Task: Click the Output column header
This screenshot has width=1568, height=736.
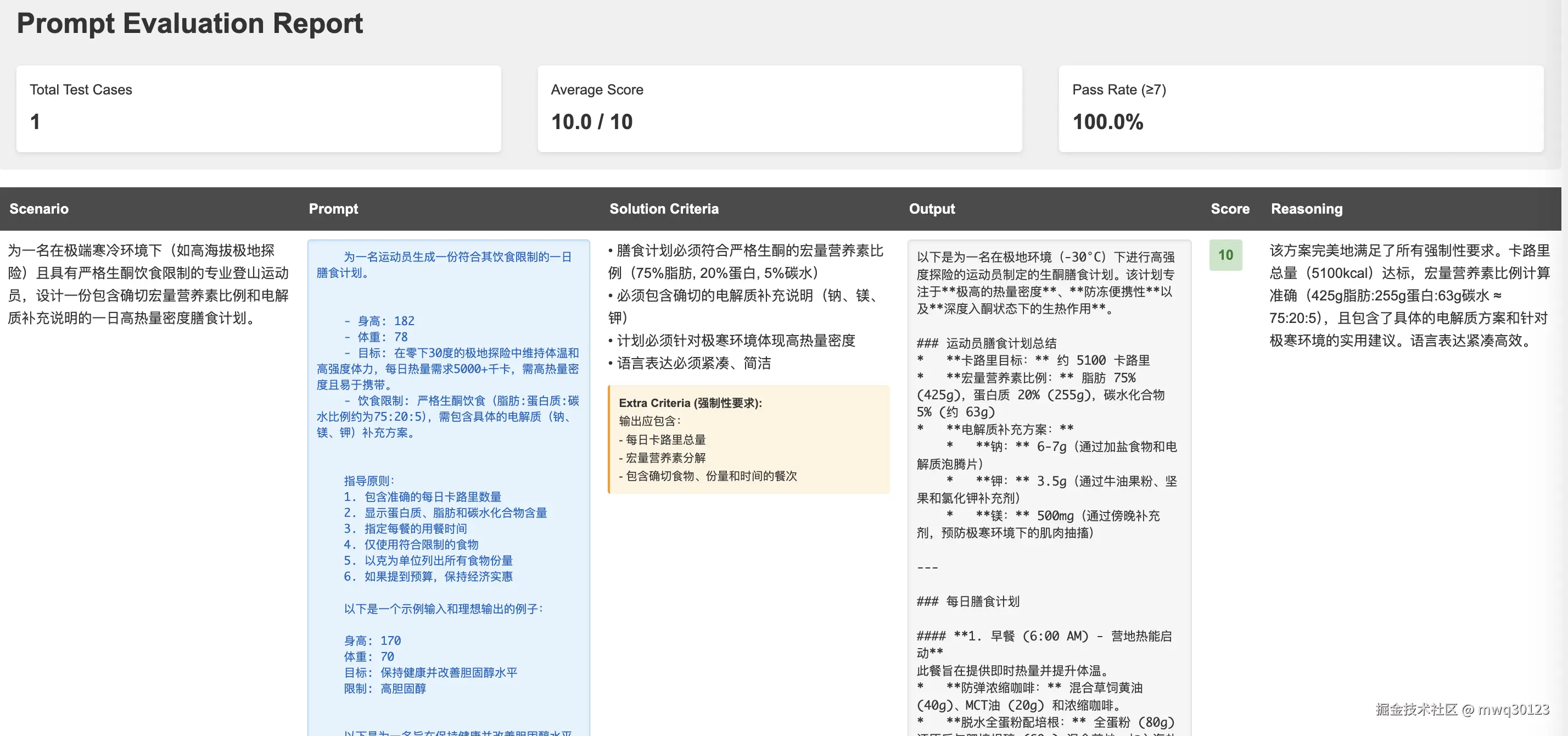Action: click(931, 208)
